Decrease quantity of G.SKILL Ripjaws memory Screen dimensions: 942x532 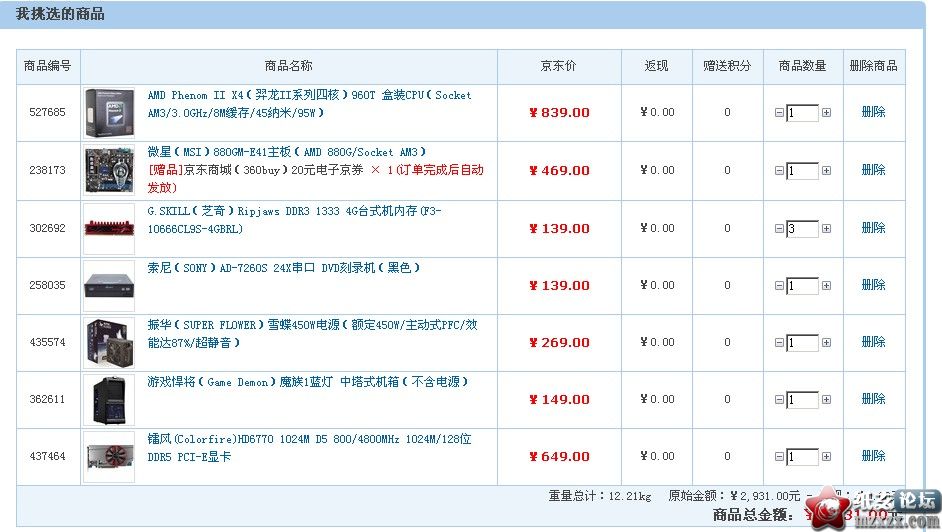coord(779,229)
